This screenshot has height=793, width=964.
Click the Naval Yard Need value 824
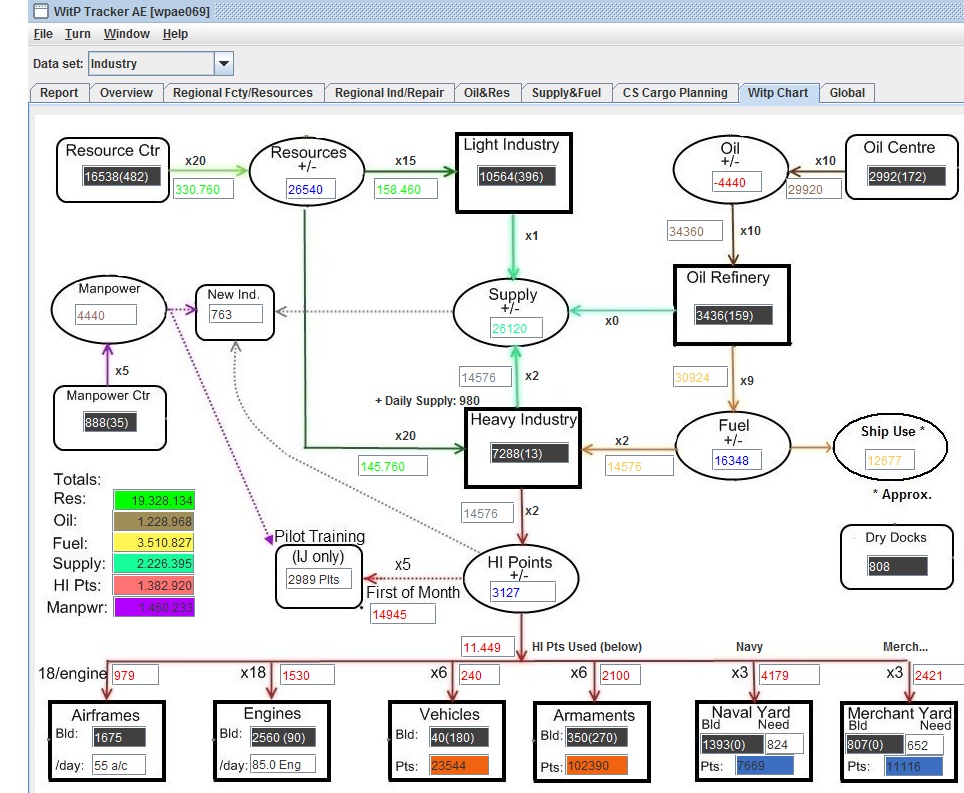784,744
